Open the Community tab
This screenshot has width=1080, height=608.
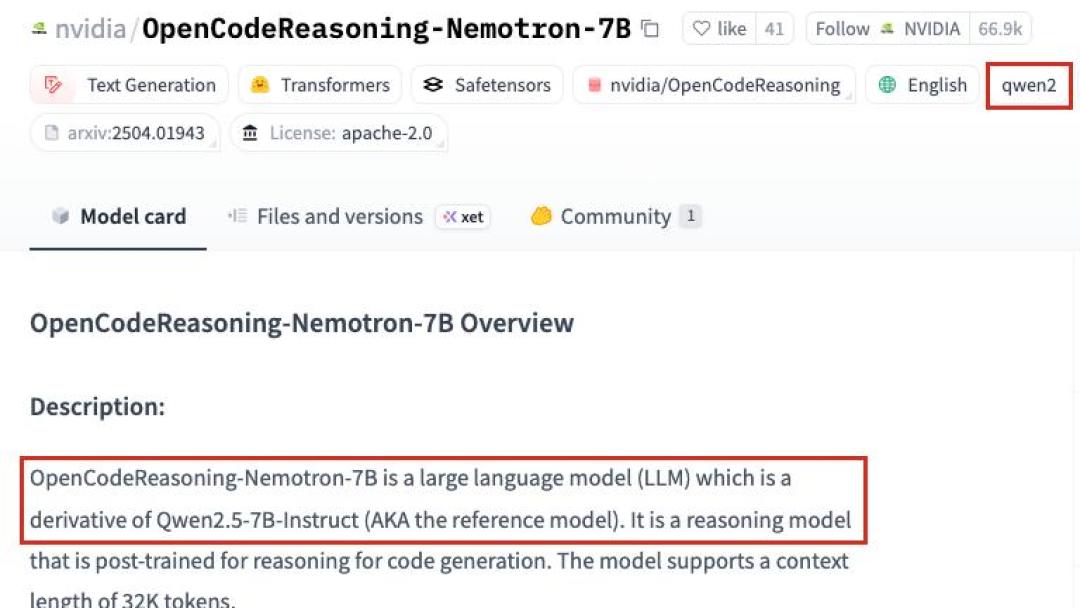[x=615, y=216]
